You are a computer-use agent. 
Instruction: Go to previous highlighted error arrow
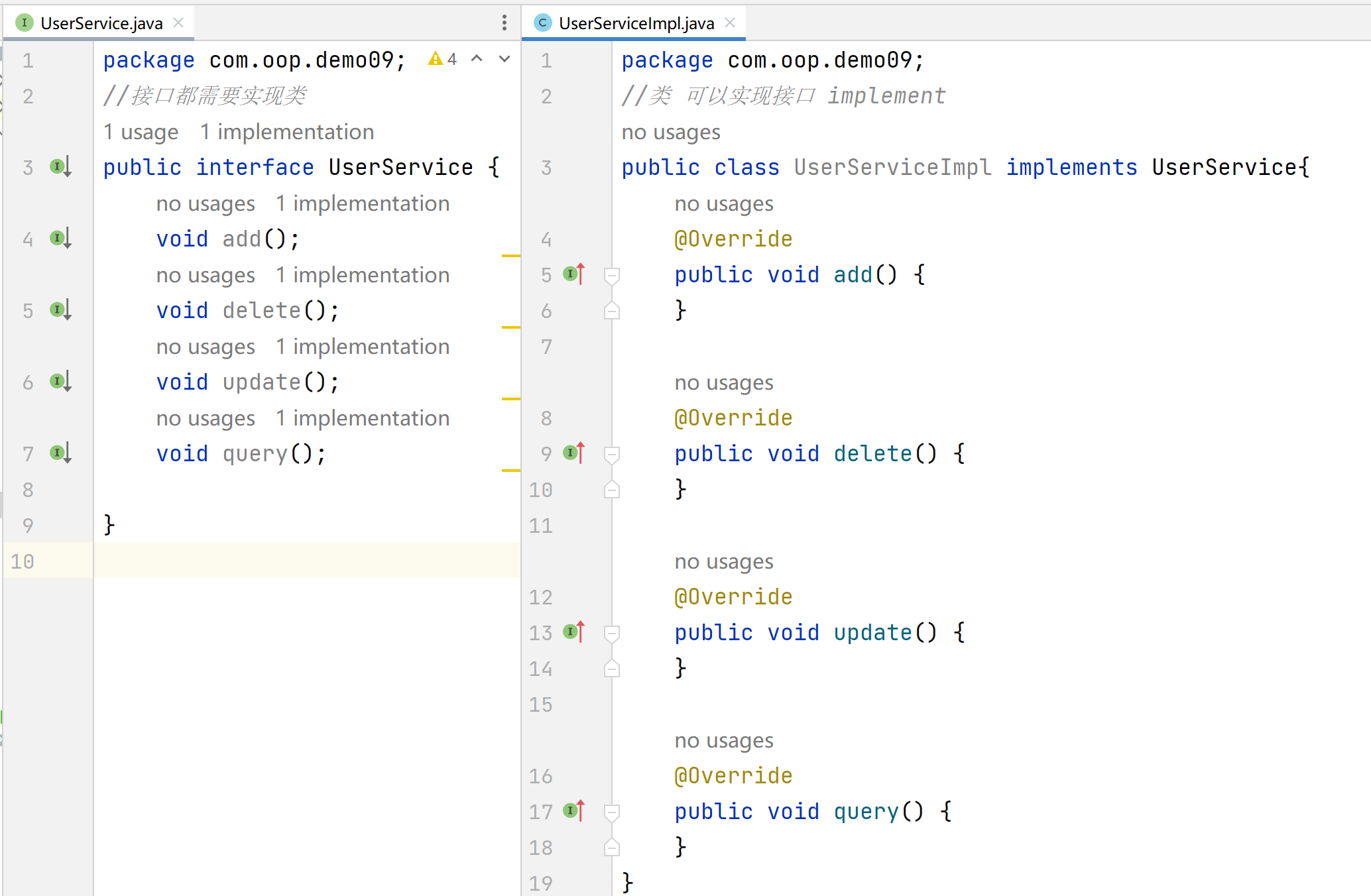click(x=477, y=59)
